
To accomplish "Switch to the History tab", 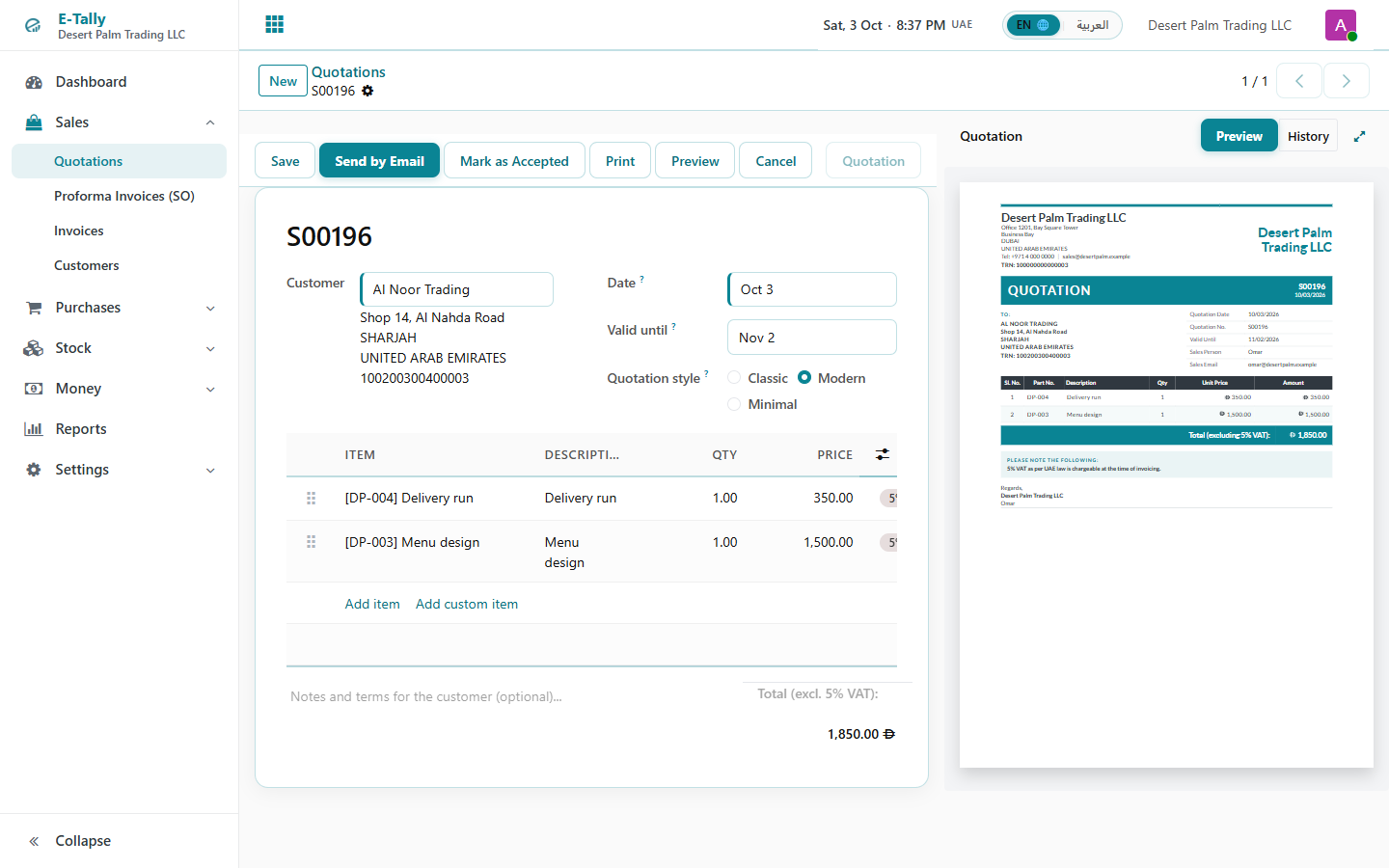I will point(1308,136).
